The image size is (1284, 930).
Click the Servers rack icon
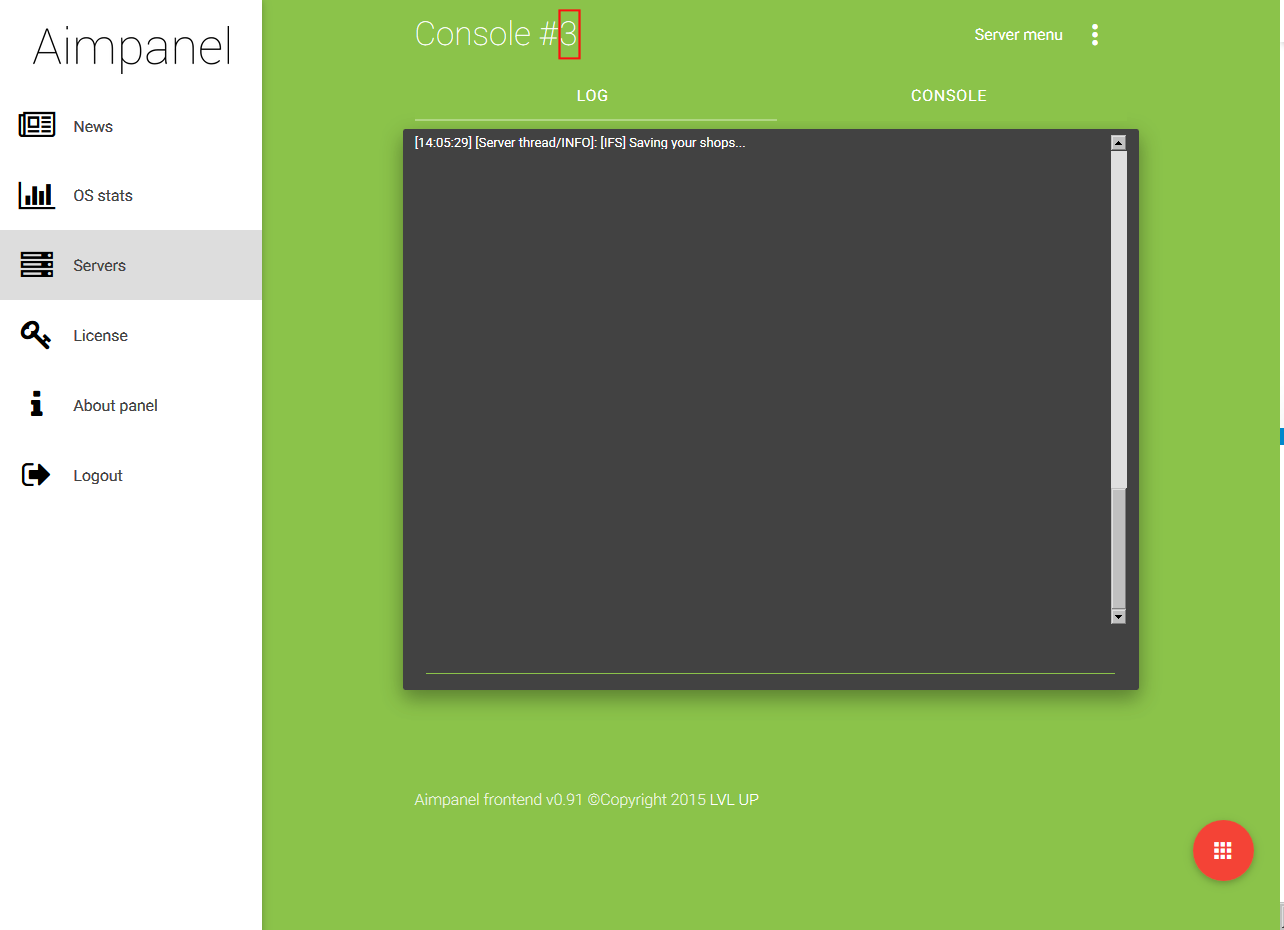pyautogui.click(x=37, y=265)
